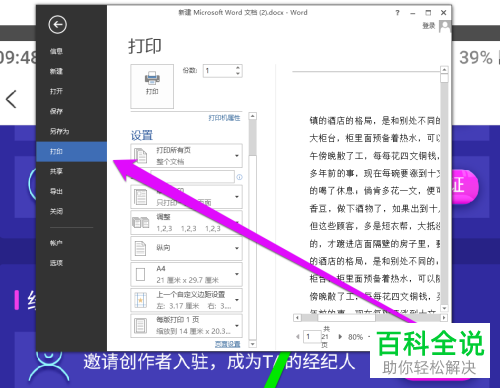Expand the 打印所有页 dropdown
This screenshot has width=500, height=388.
click(237, 156)
